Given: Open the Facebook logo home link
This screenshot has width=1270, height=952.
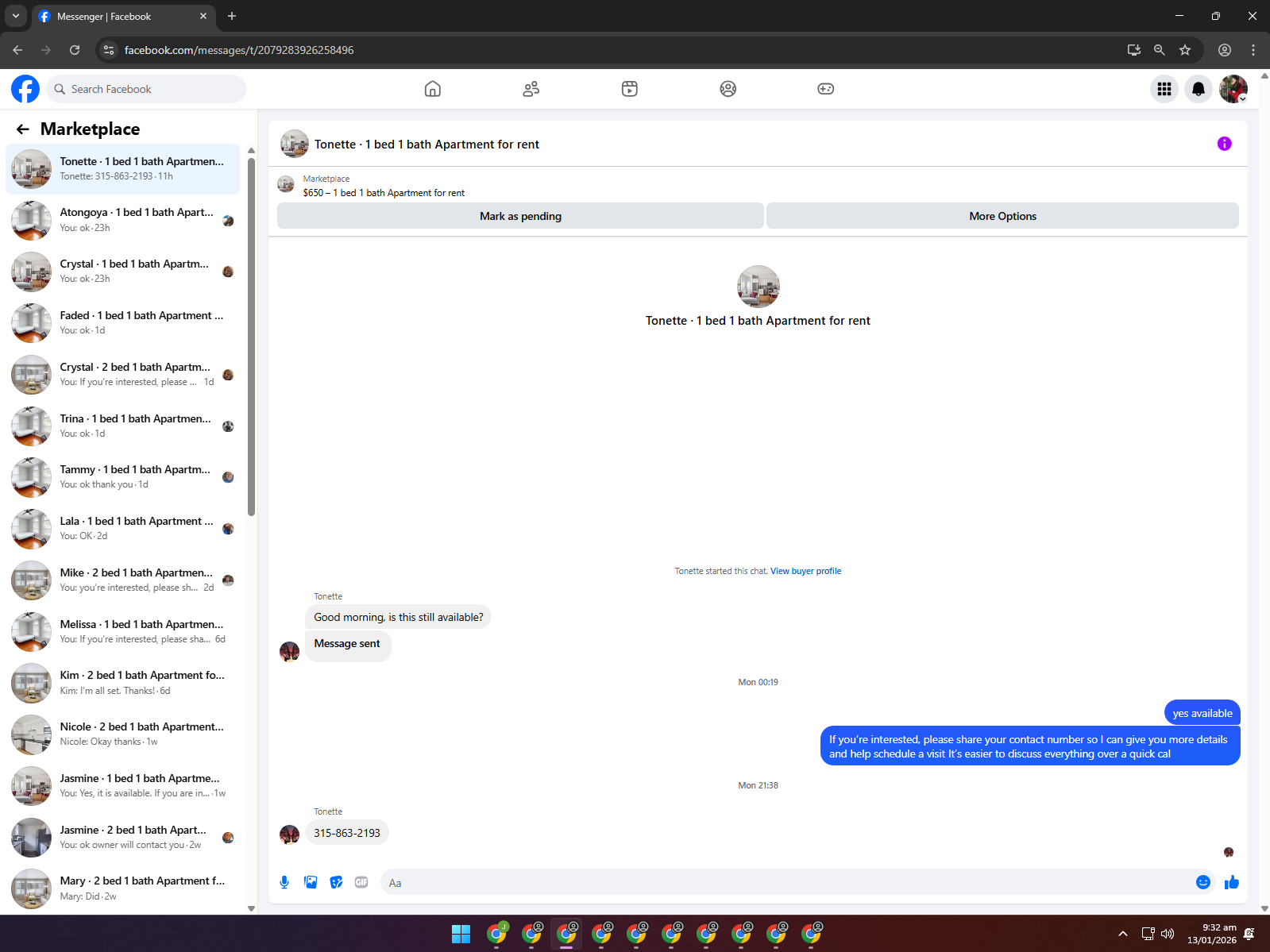Looking at the screenshot, I should [25, 89].
